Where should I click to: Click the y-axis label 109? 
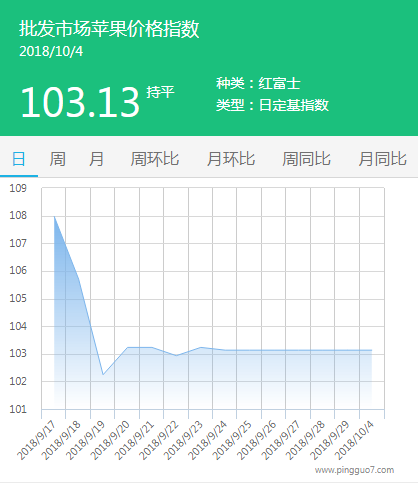tap(18, 188)
